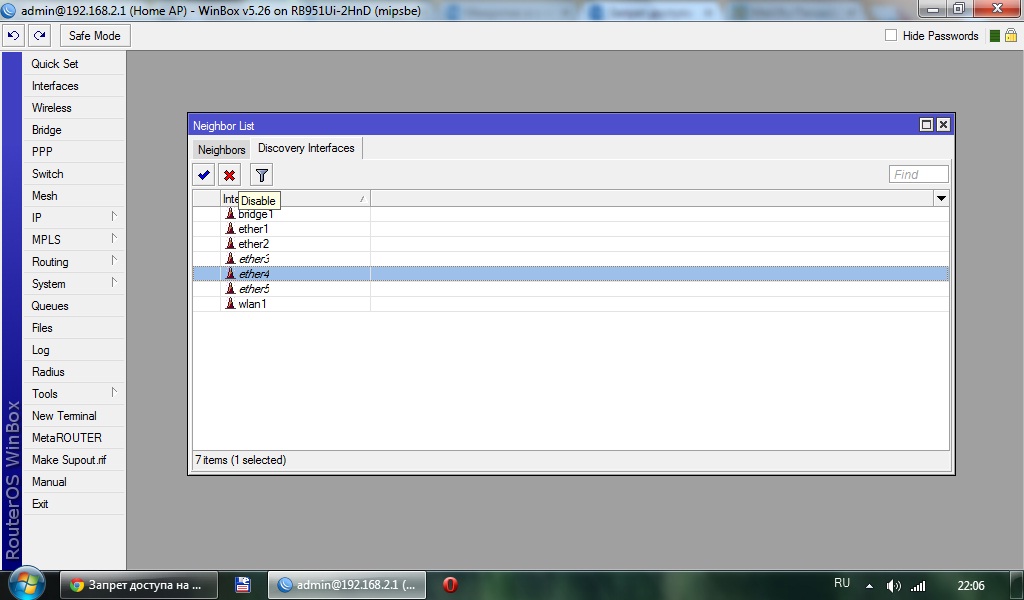Select the ether1 row

click(571, 229)
